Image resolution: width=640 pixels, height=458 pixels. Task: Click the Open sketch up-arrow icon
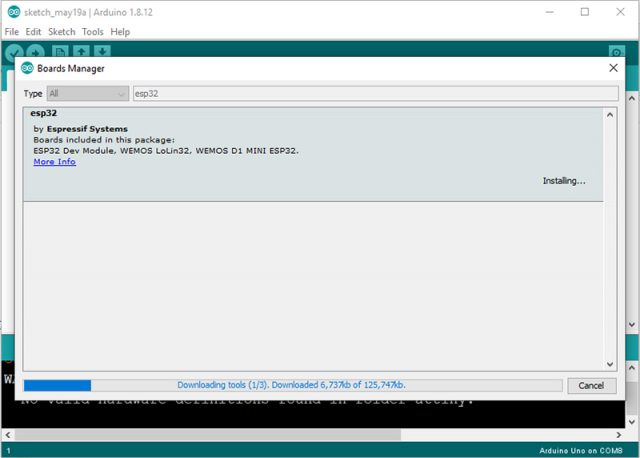pyautogui.click(x=81, y=51)
